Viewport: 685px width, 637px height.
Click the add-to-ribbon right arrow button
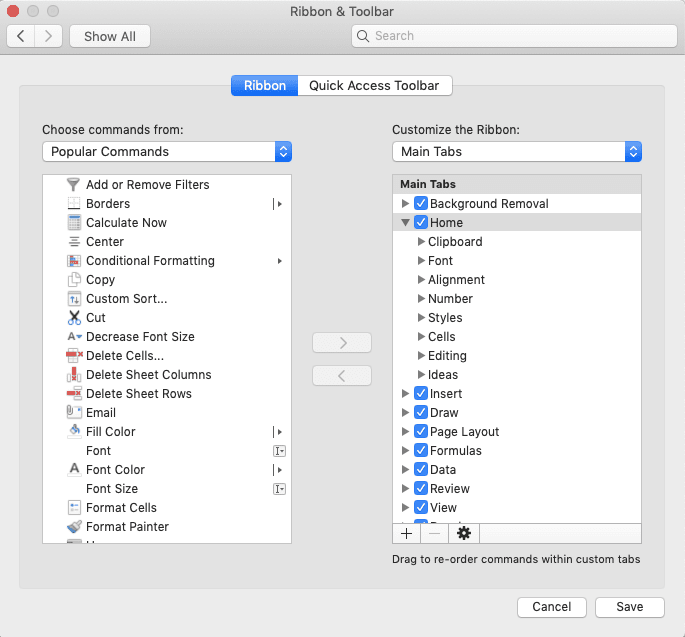342,343
